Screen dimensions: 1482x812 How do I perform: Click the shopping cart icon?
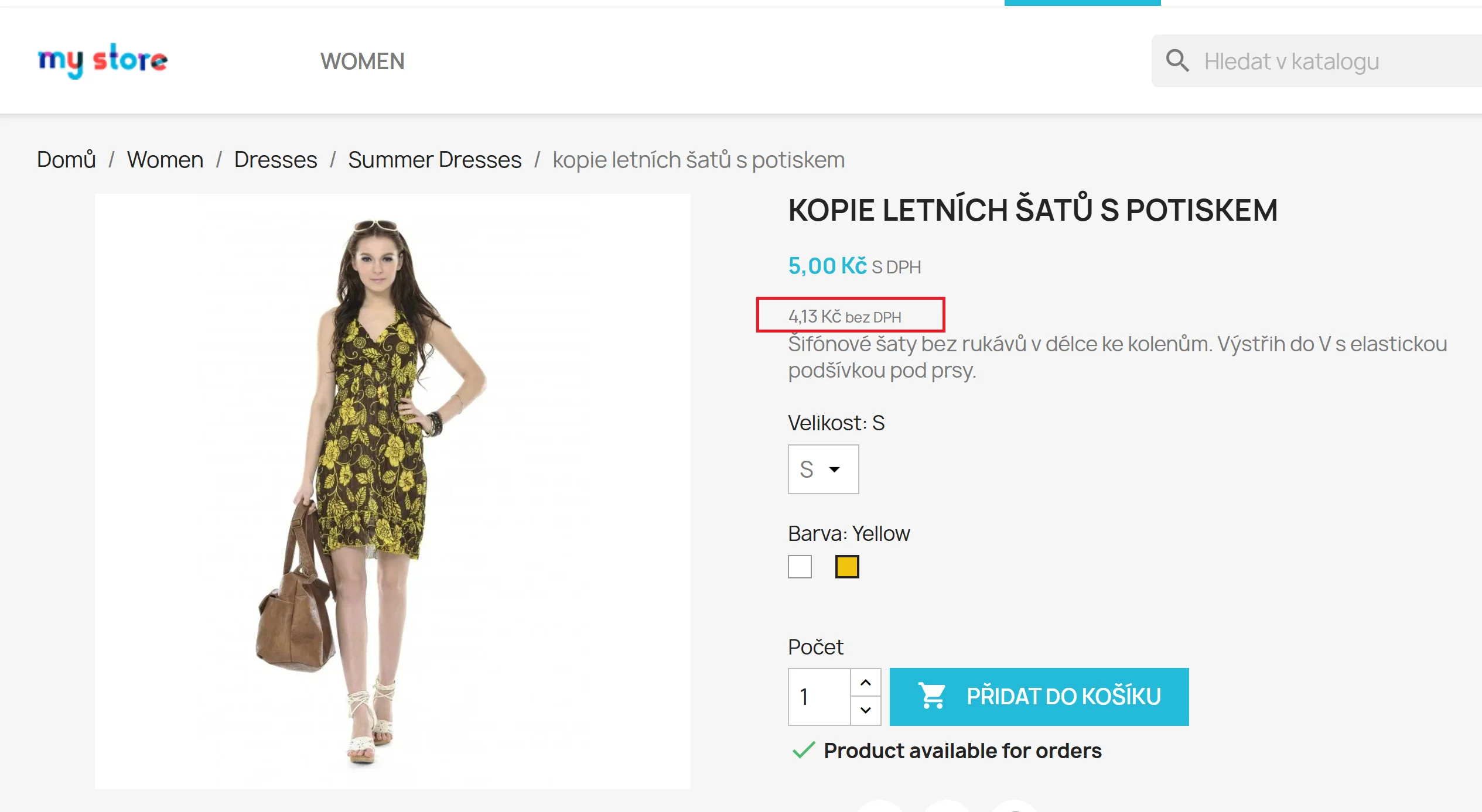(931, 696)
